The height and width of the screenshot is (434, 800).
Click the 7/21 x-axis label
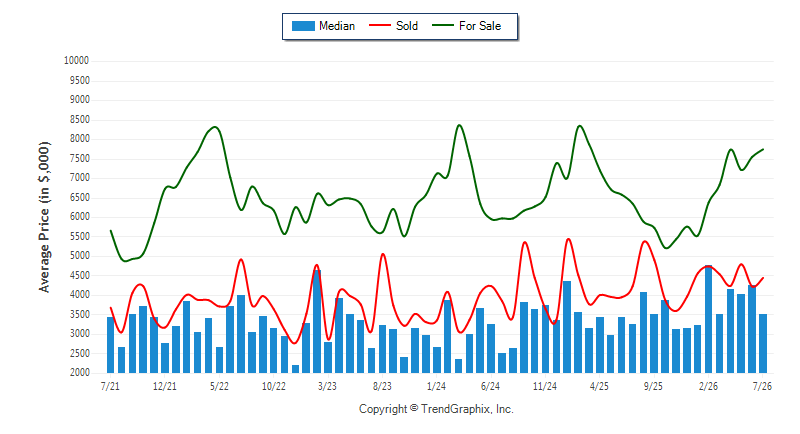[x=110, y=386]
